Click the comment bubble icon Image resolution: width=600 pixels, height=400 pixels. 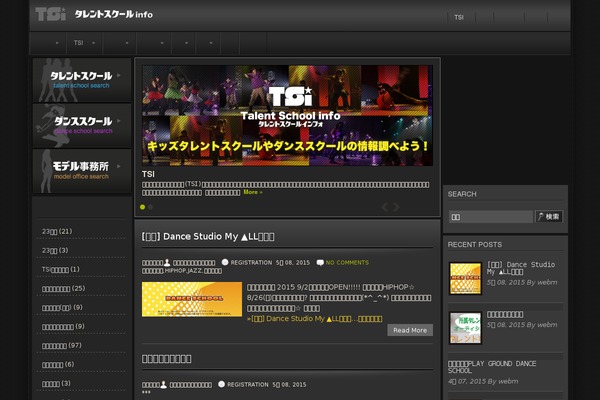320,263
